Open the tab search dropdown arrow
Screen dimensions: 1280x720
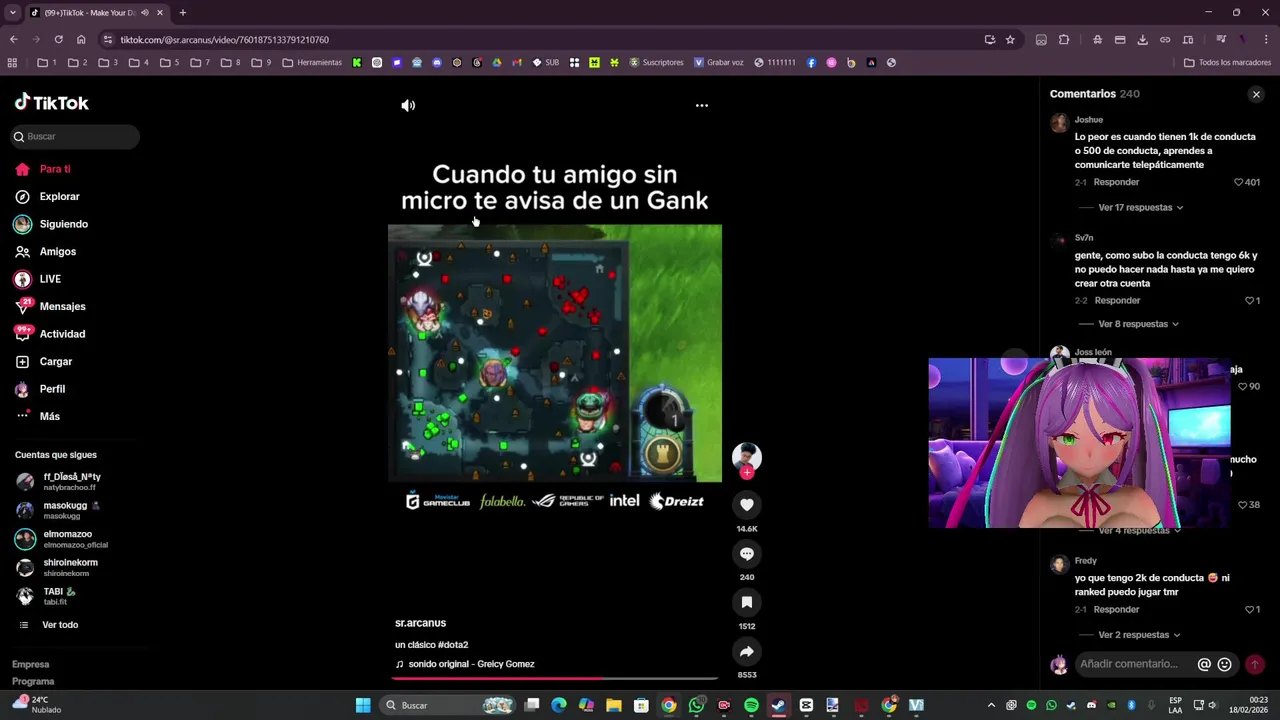tap(12, 13)
